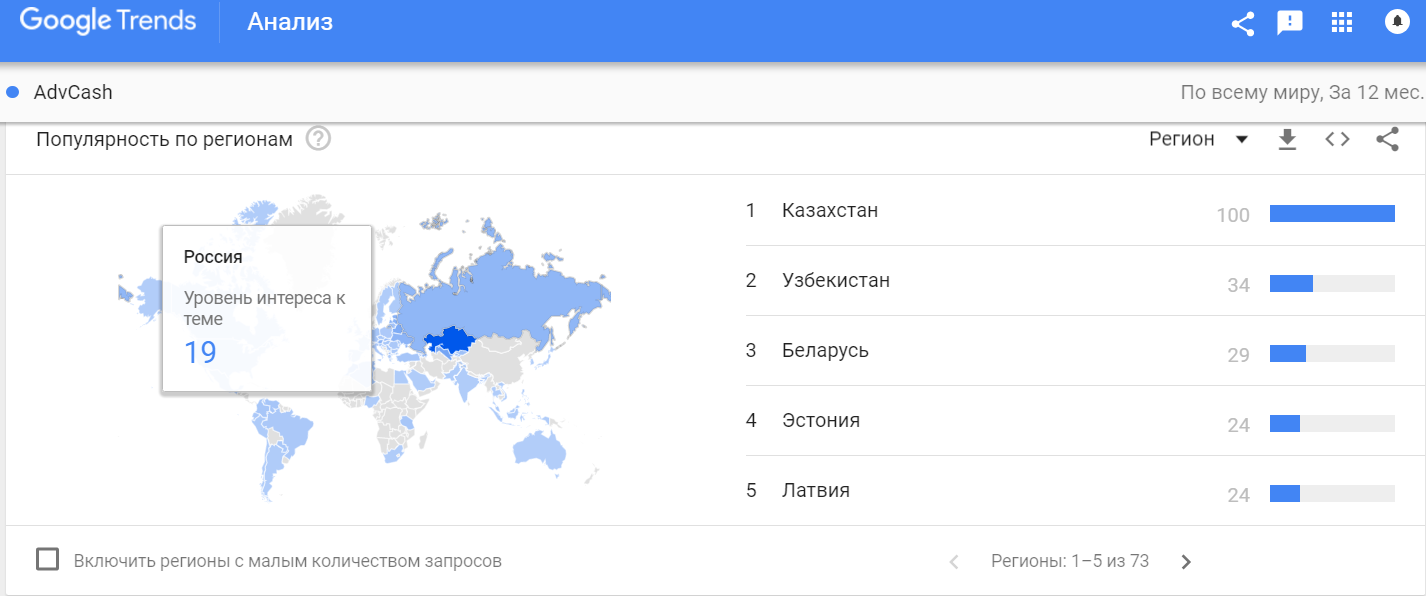Screen dimensions: 1426x596
Task: Enable Включить регионы с малым количеством запросов
Action: tap(47, 559)
